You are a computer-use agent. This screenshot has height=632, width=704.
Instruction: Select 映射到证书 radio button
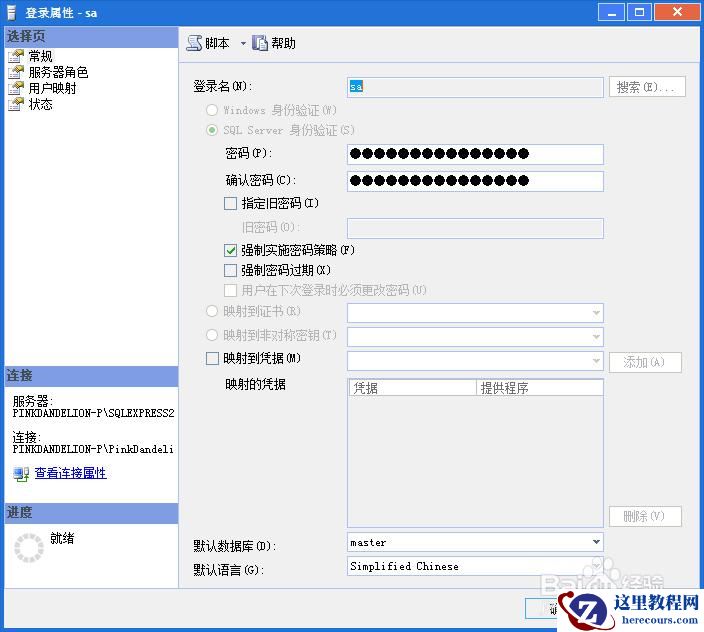(212, 311)
